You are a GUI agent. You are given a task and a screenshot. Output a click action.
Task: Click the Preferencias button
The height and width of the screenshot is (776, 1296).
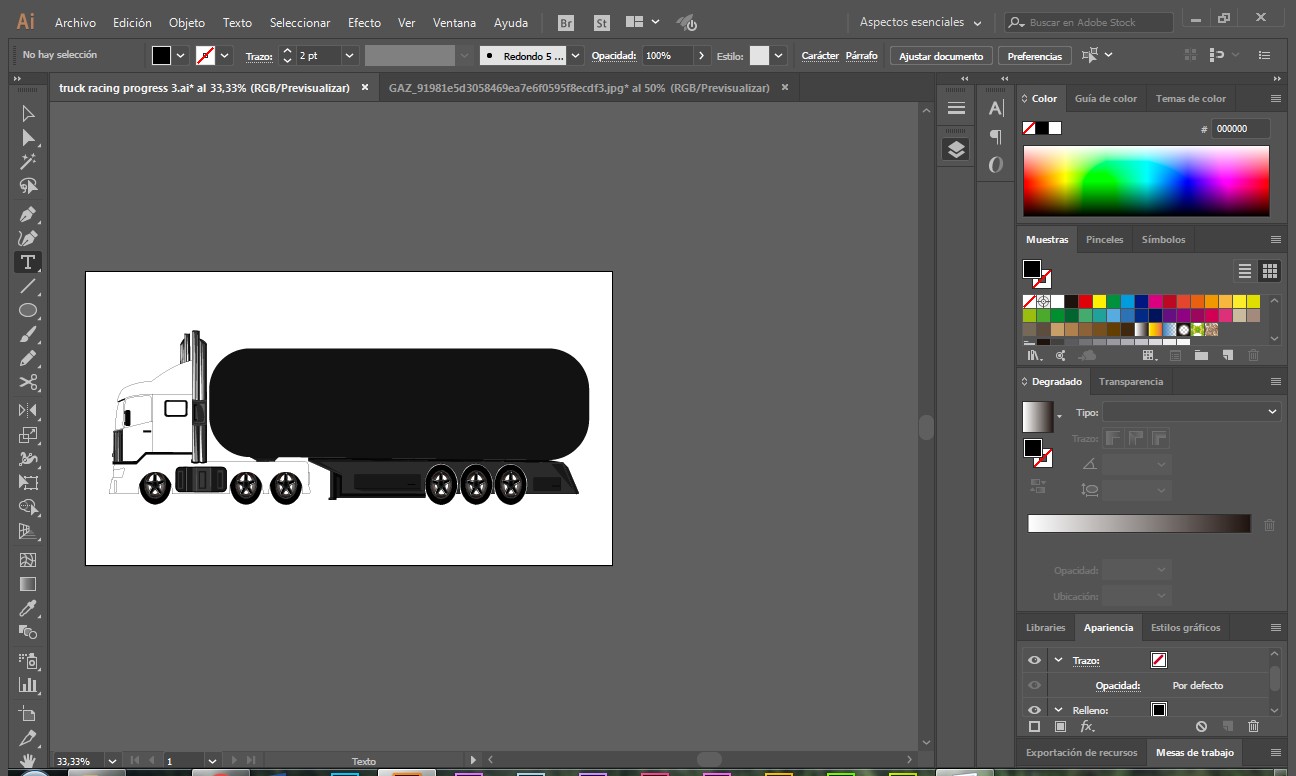[1034, 56]
